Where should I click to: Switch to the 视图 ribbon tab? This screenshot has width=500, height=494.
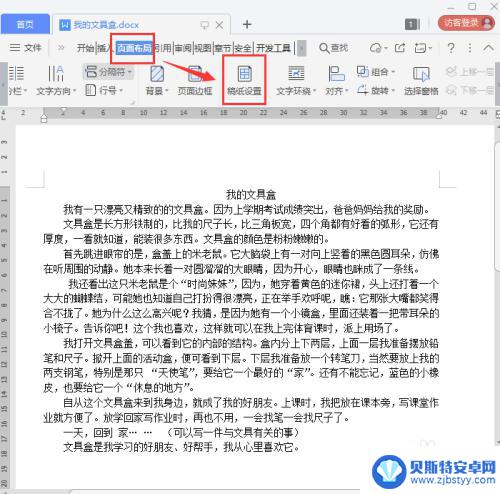pos(203,48)
